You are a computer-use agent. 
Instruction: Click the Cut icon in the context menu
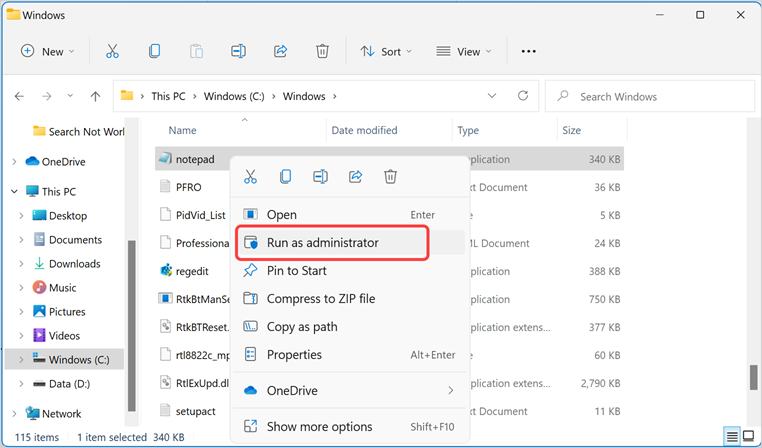[x=250, y=177]
